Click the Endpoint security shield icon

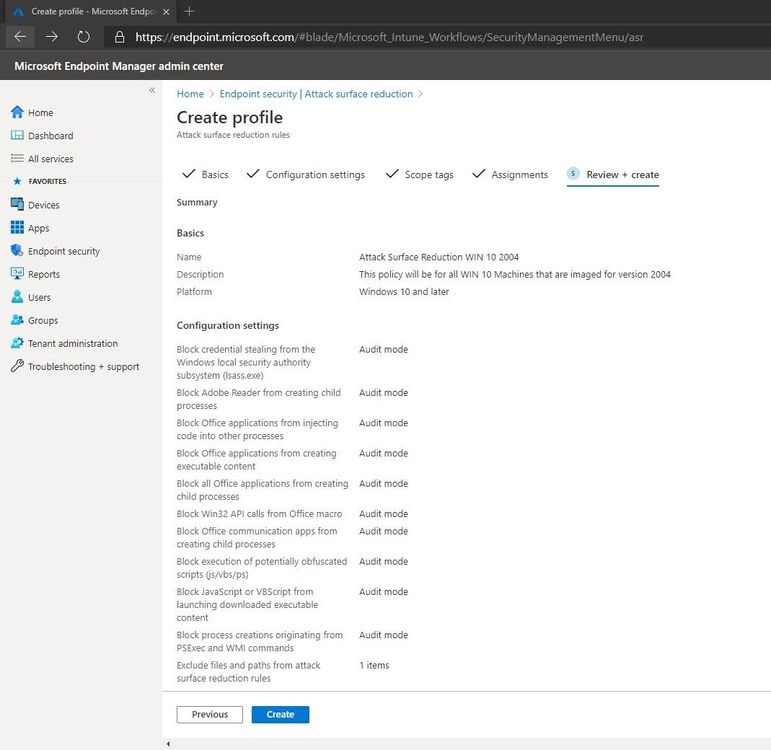(17, 250)
